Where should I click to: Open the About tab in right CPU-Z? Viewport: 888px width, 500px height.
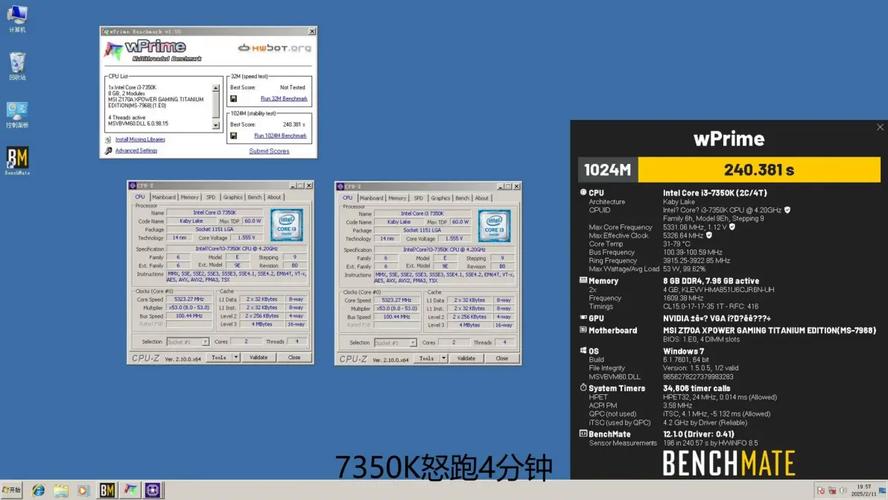click(x=482, y=198)
